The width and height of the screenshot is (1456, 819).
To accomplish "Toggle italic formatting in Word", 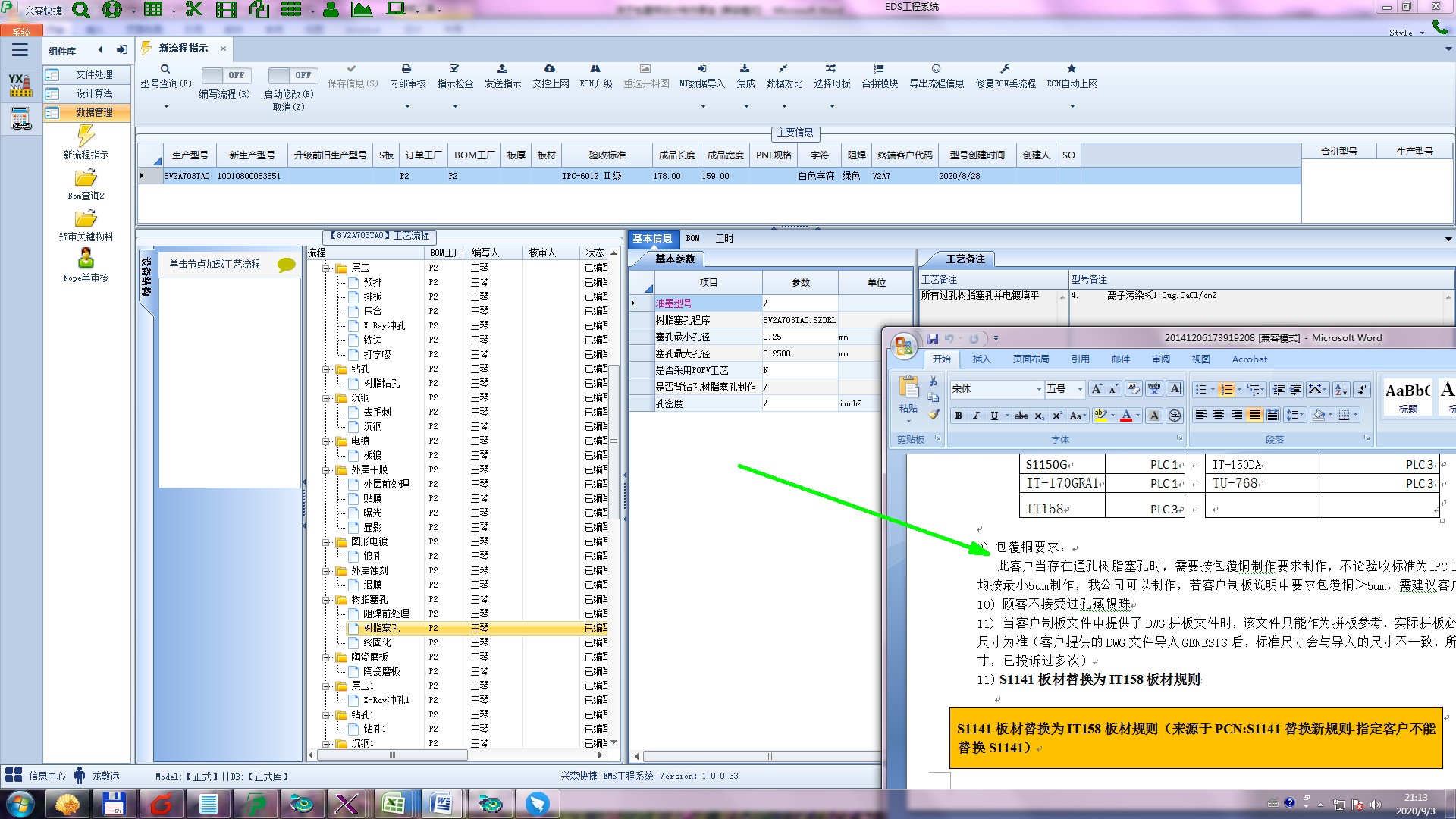I will tap(976, 416).
